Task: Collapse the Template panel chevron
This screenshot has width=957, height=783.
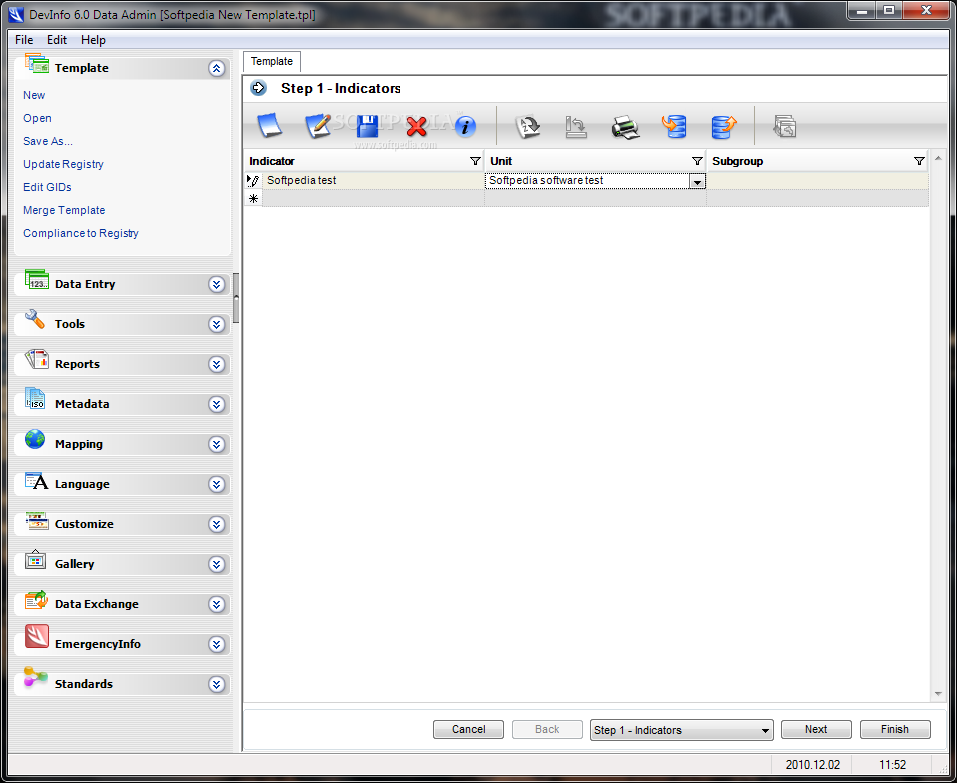Action: (x=217, y=68)
